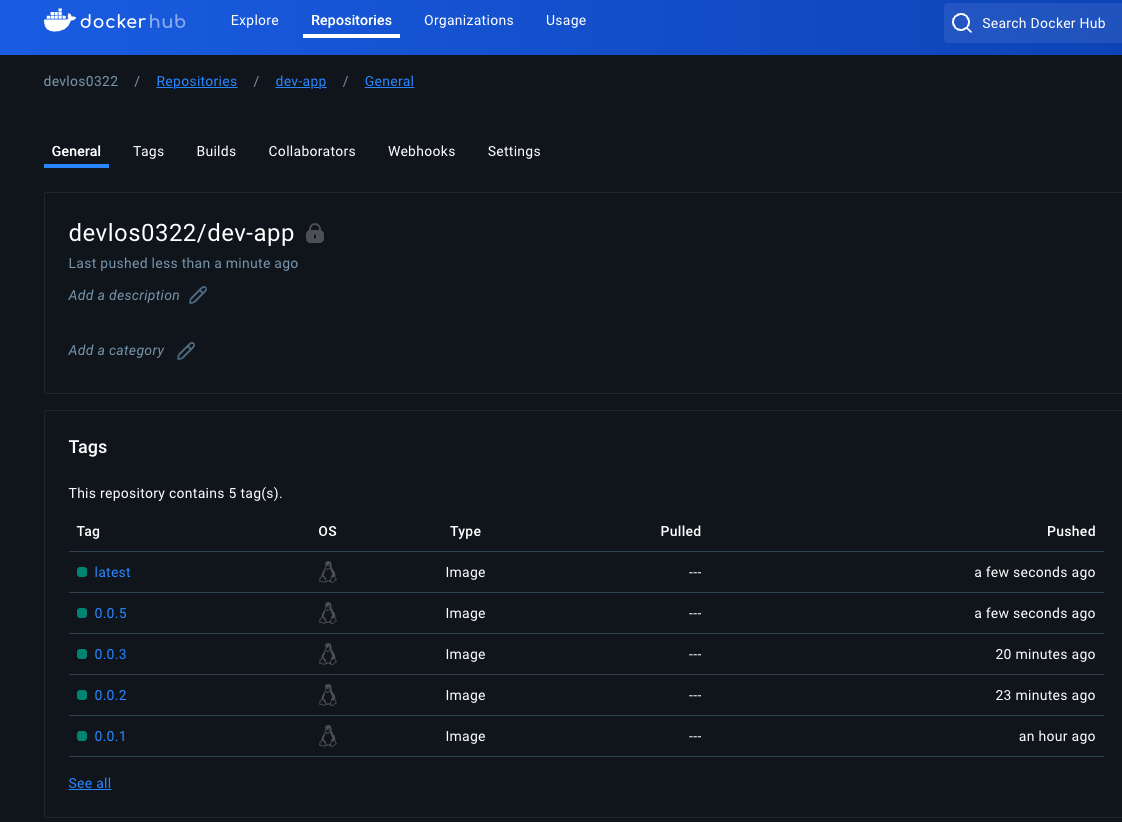Click the Linux penguin icon in 0.0.1 row
Image resolution: width=1122 pixels, height=822 pixels.
click(328, 736)
